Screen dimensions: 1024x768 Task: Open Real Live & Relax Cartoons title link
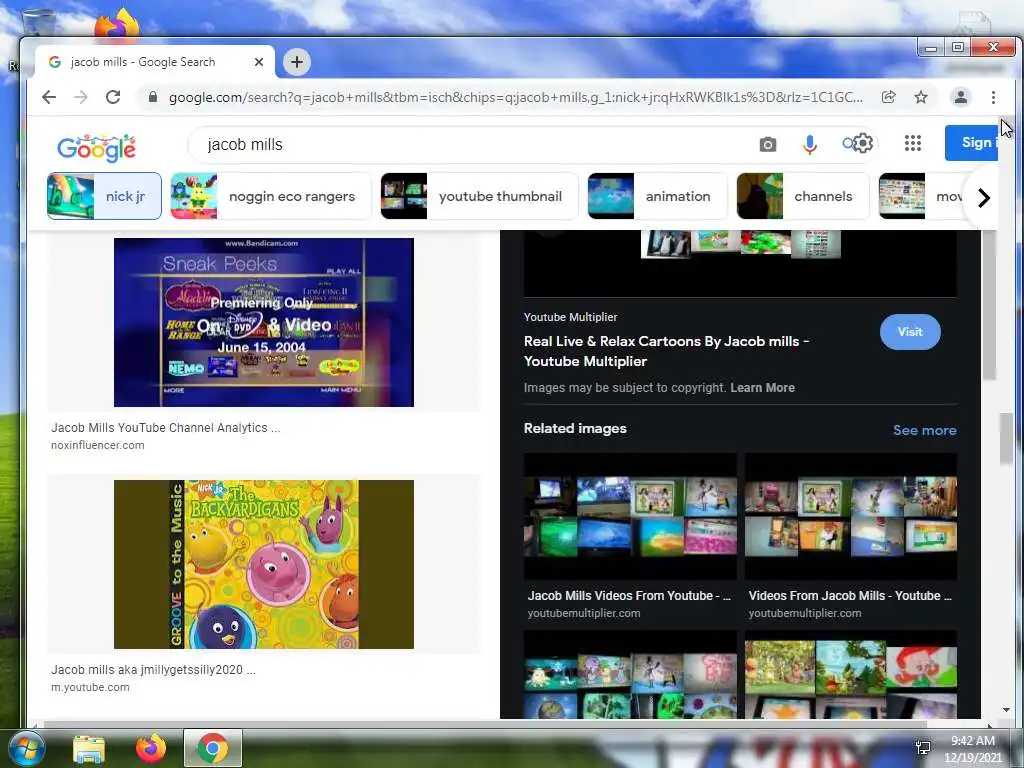click(666, 351)
